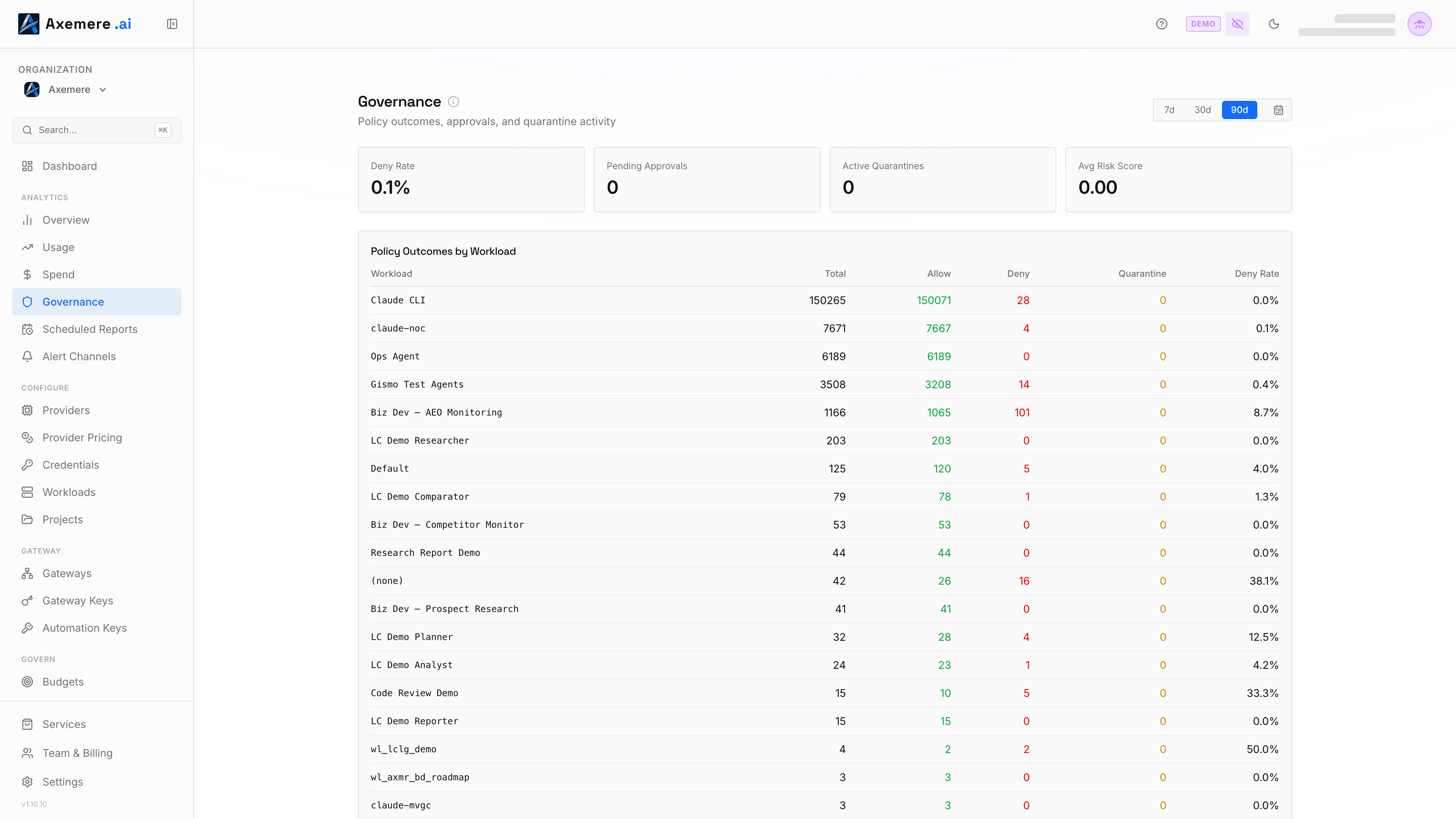Select the wl_lclg_demo workload row
The width and height of the screenshot is (1456, 819).
(825, 750)
